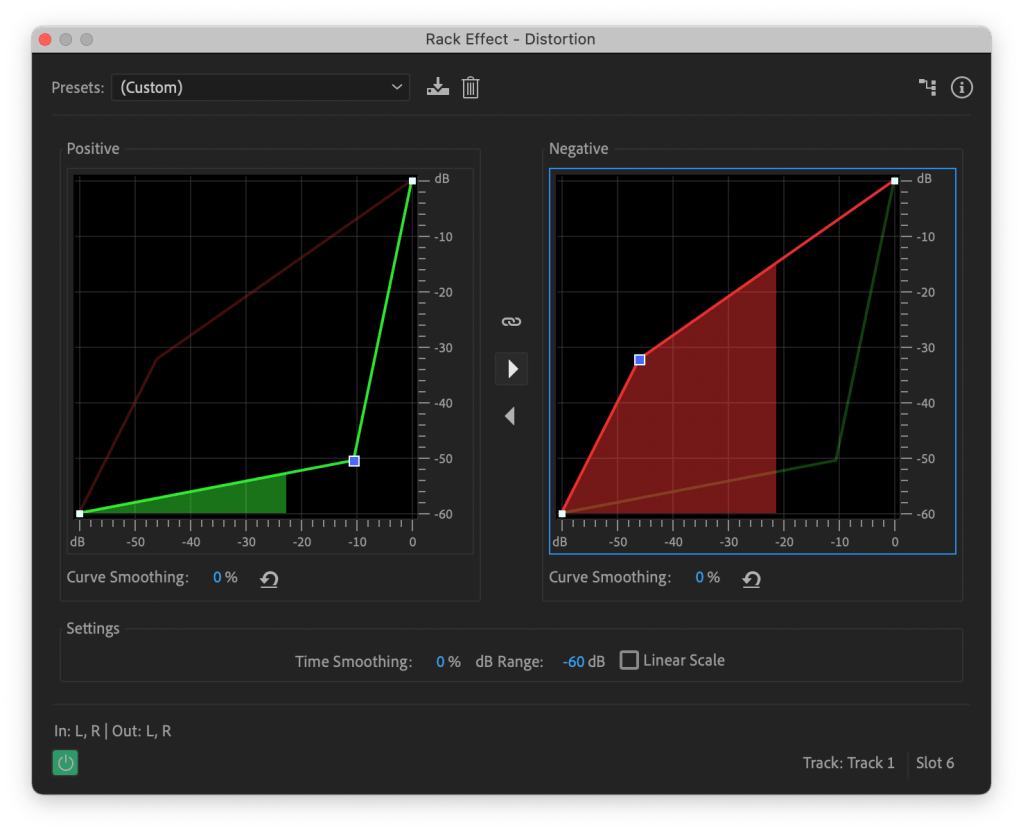Toggle the link curves chain icon

pyautogui.click(x=511, y=322)
